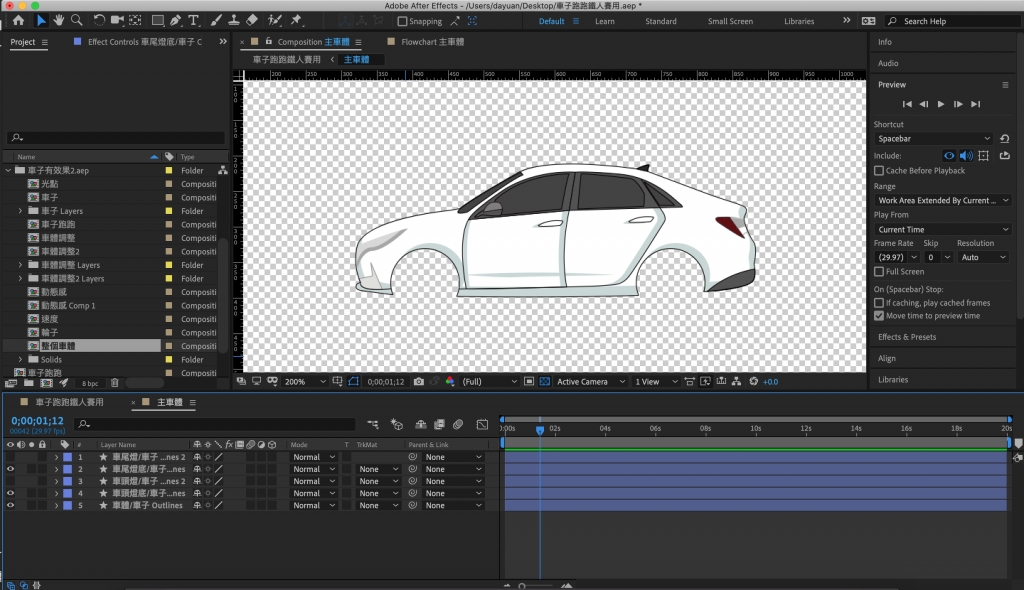Image resolution: width=1024 pixels, height=590 pixels.
Task: Choose the Horizontal Type tool
Action: click(x=193, y=20)
